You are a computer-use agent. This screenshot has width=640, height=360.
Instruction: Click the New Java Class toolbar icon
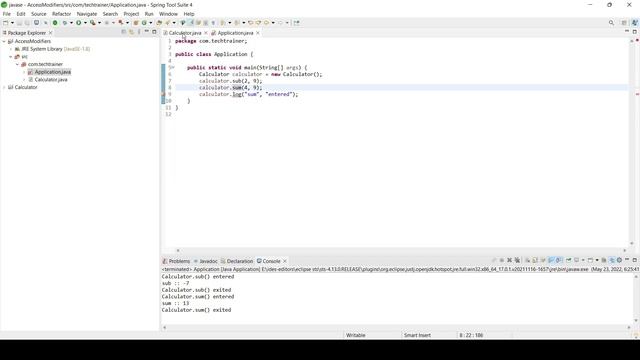click(x=144, y=22)
